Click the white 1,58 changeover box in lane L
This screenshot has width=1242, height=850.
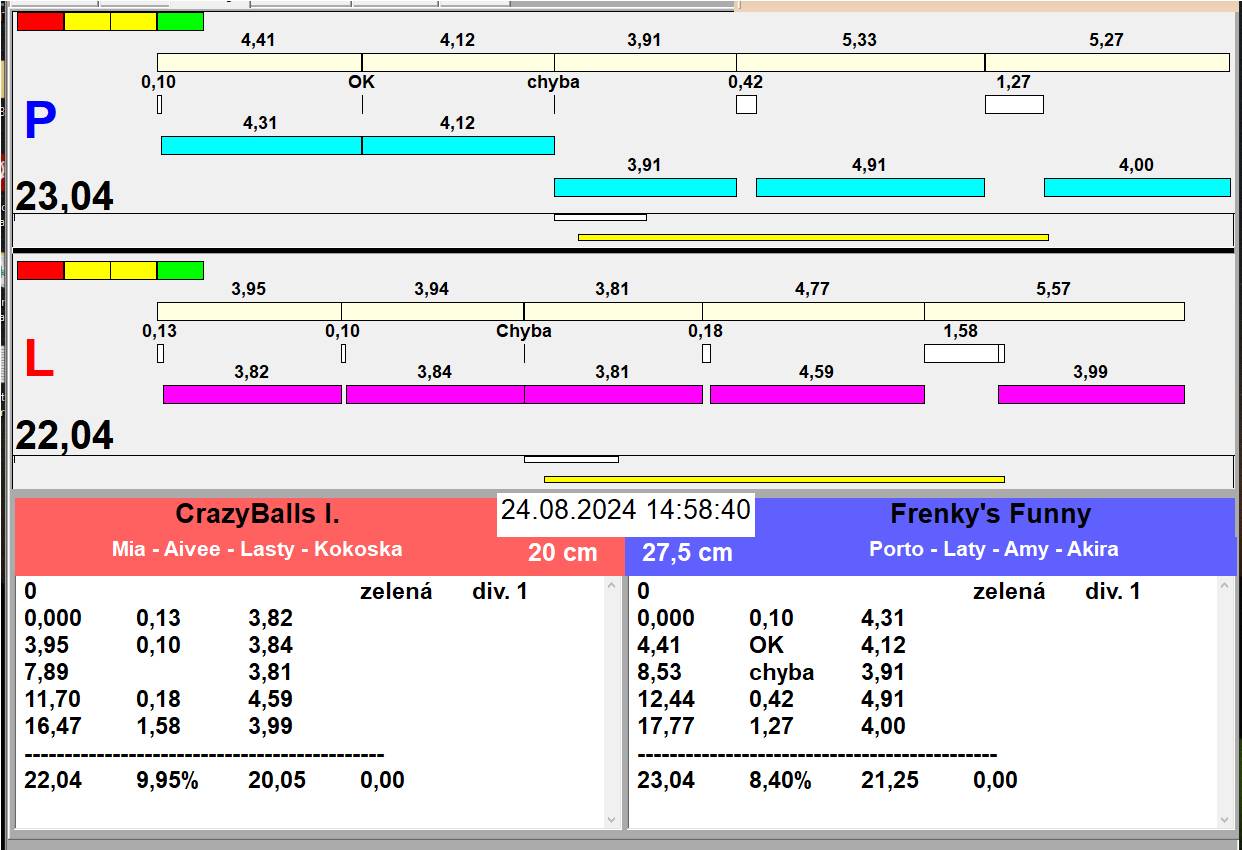coord(961,353)
